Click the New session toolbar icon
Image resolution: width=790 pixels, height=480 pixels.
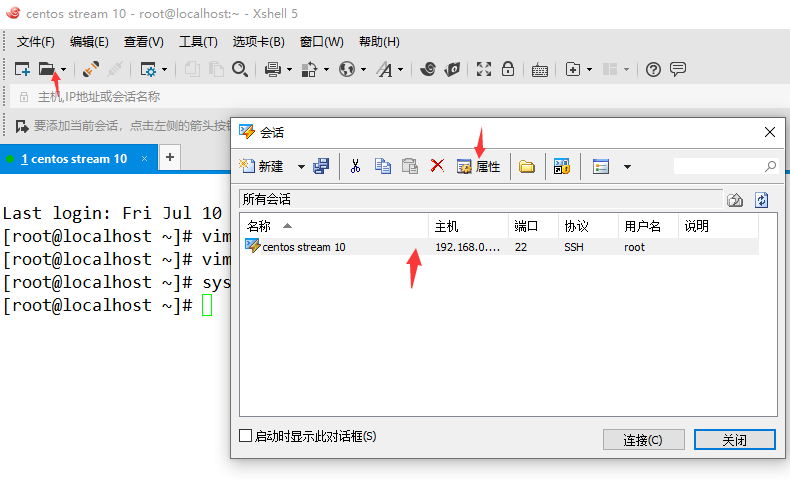22,69
